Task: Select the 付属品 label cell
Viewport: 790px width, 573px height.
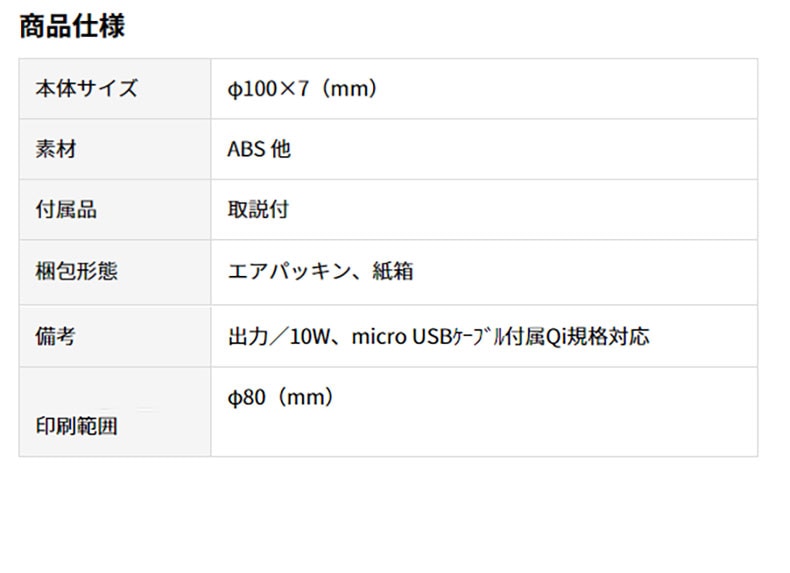Action: click(x=66, y=211)
